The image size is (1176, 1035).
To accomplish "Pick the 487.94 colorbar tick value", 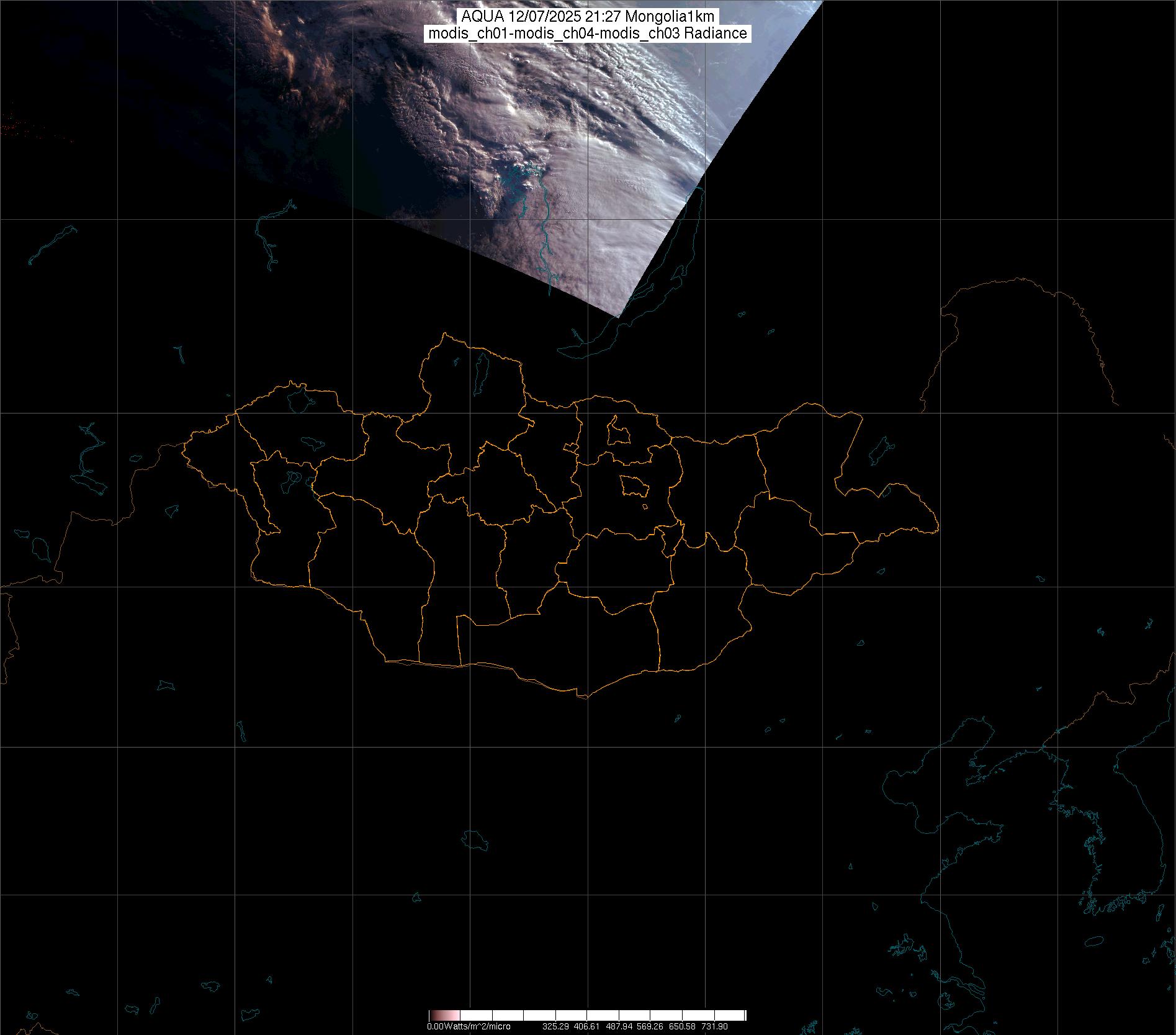I will tap(617, 1026).
